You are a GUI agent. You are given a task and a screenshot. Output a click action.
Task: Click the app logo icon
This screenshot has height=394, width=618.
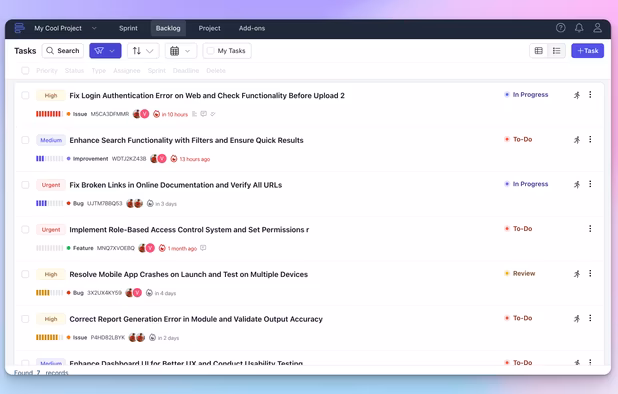coord(19,28)
